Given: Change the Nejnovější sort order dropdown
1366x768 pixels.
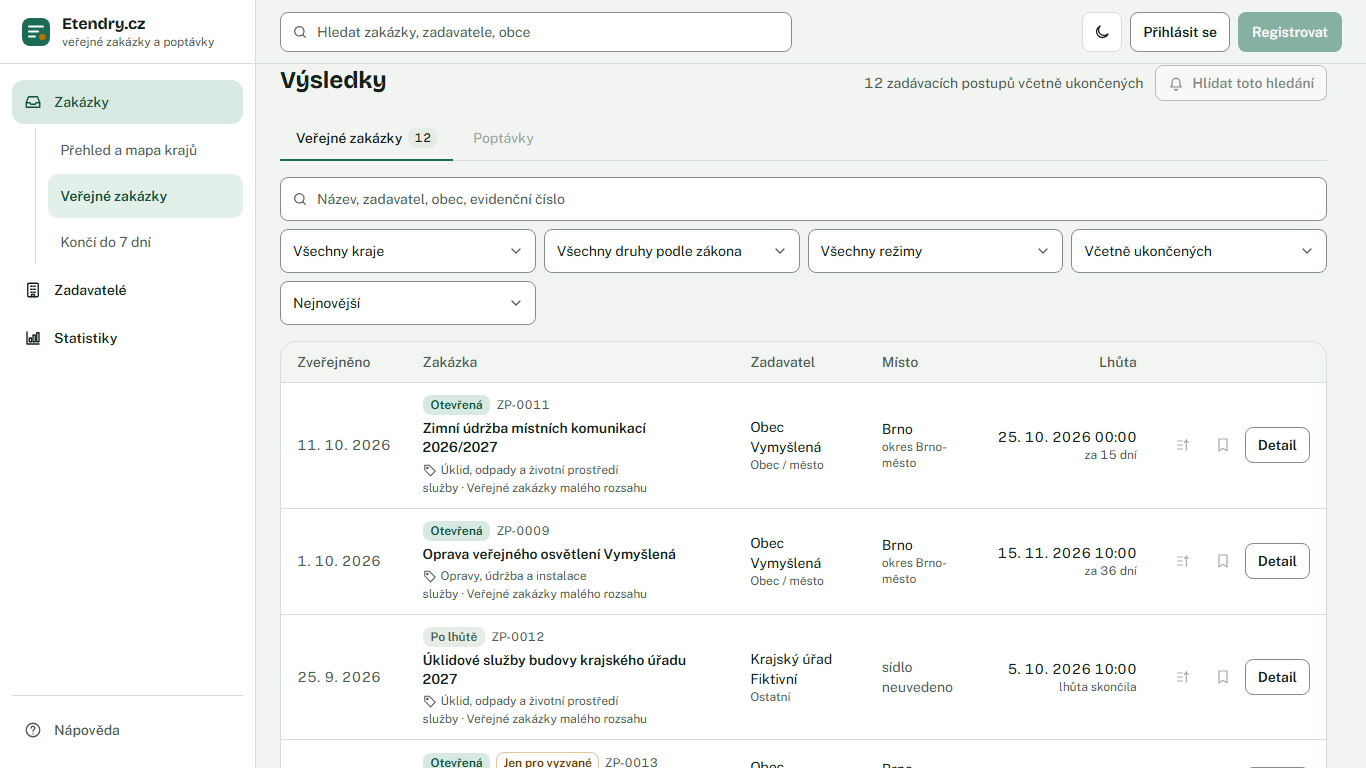Looking at the screenshot, I should [408, 303].
